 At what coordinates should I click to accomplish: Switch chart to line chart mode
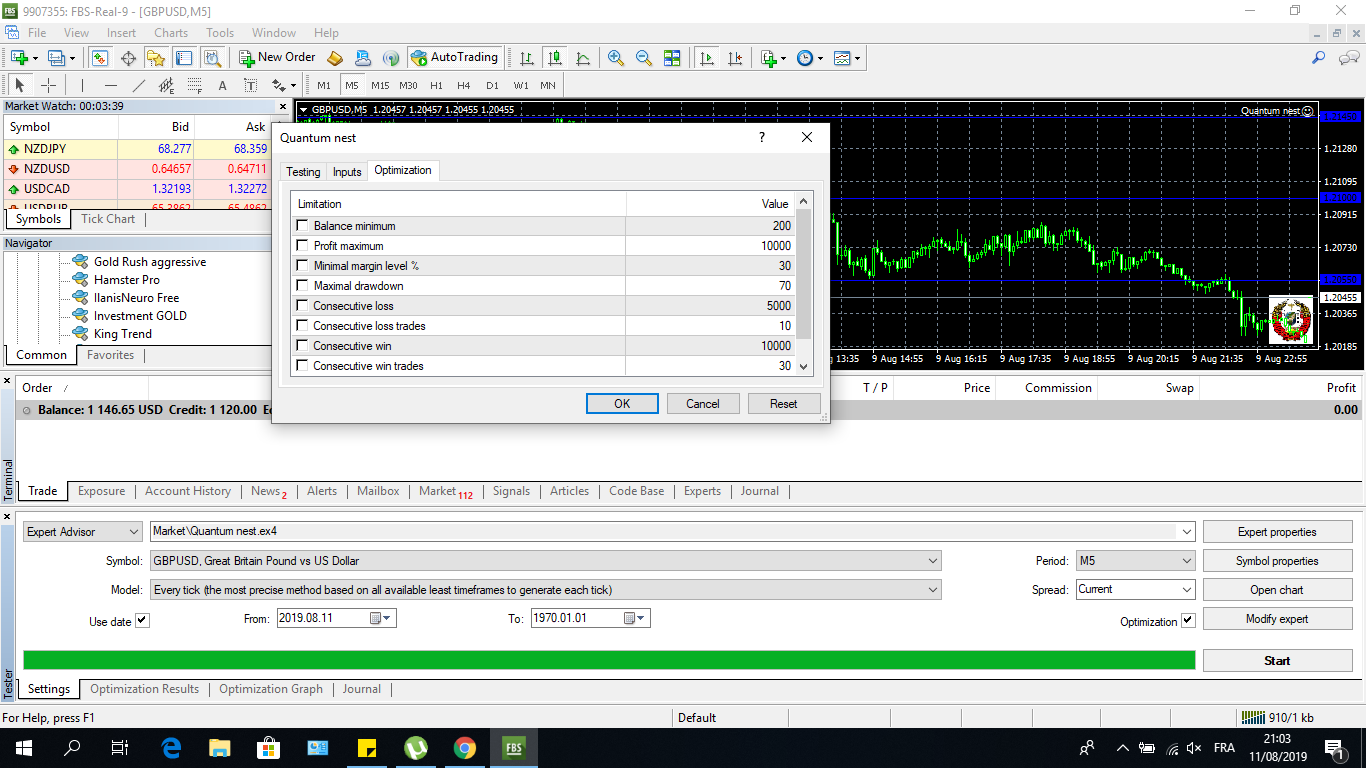pyautogui.click(x=583, y=58)
